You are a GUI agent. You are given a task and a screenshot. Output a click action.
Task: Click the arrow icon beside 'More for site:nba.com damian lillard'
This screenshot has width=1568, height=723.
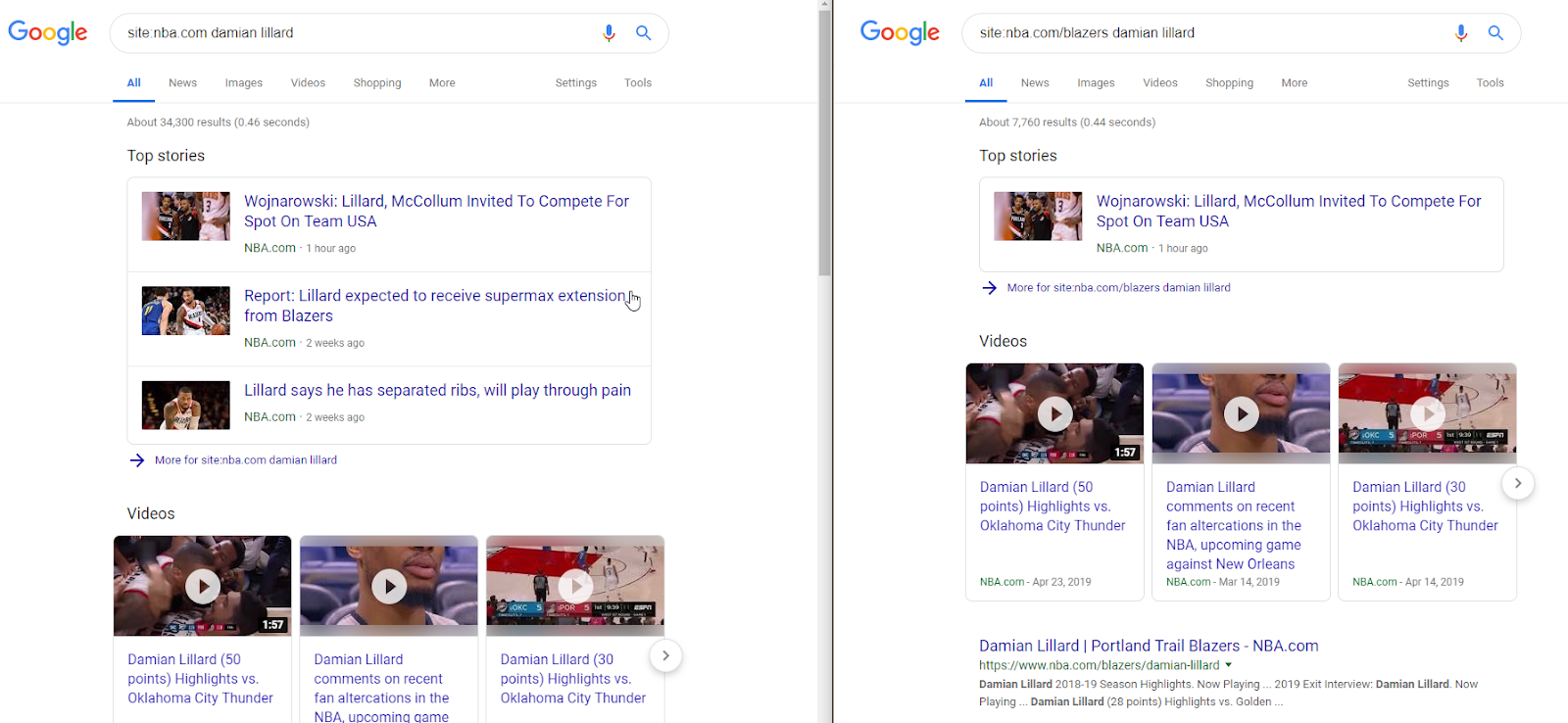(137, 460)
